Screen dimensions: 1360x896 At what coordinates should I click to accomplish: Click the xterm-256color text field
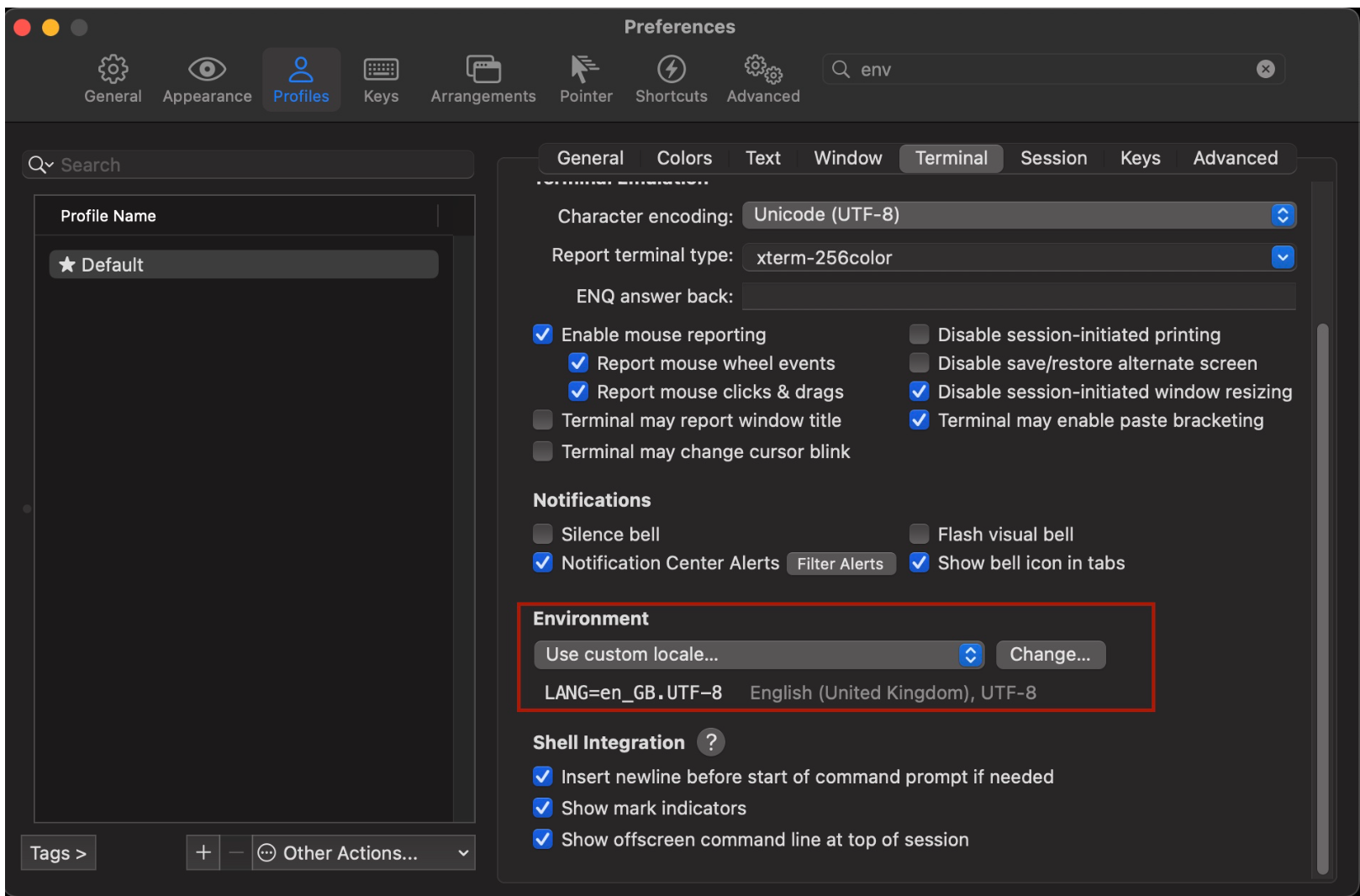[1007, 257]
